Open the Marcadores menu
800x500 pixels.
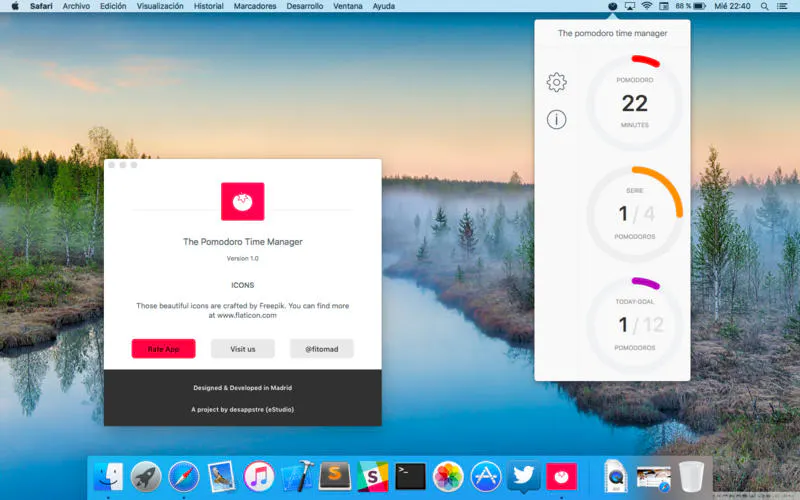255,6
